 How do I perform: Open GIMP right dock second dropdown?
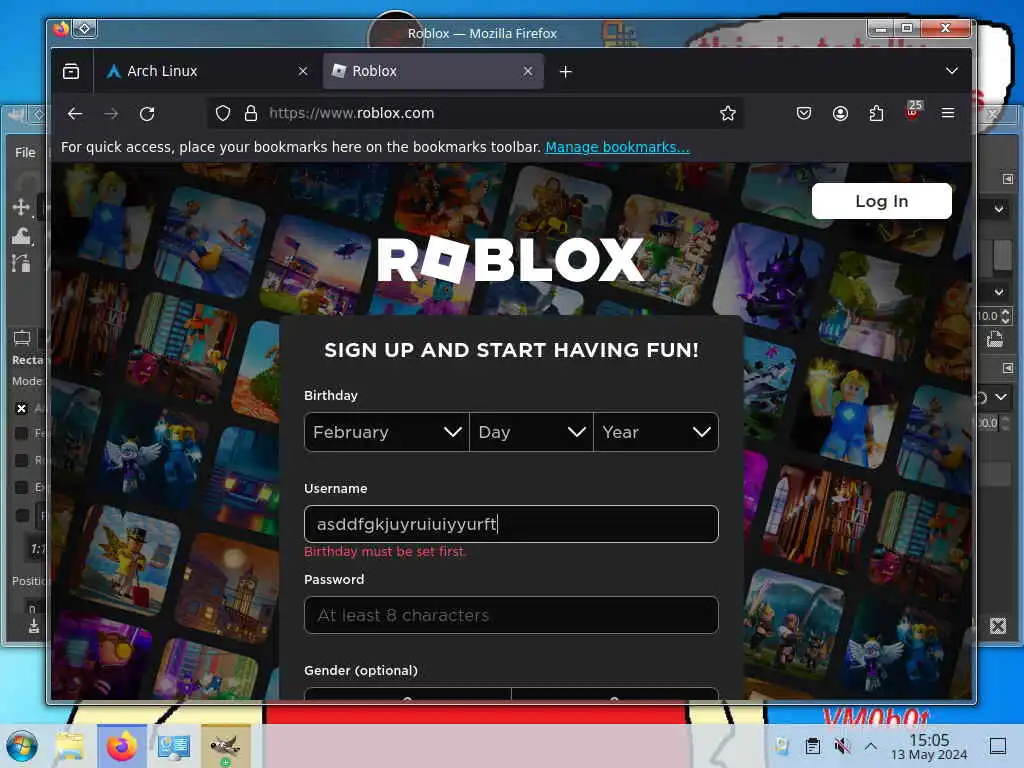click(x=999, y=292)
